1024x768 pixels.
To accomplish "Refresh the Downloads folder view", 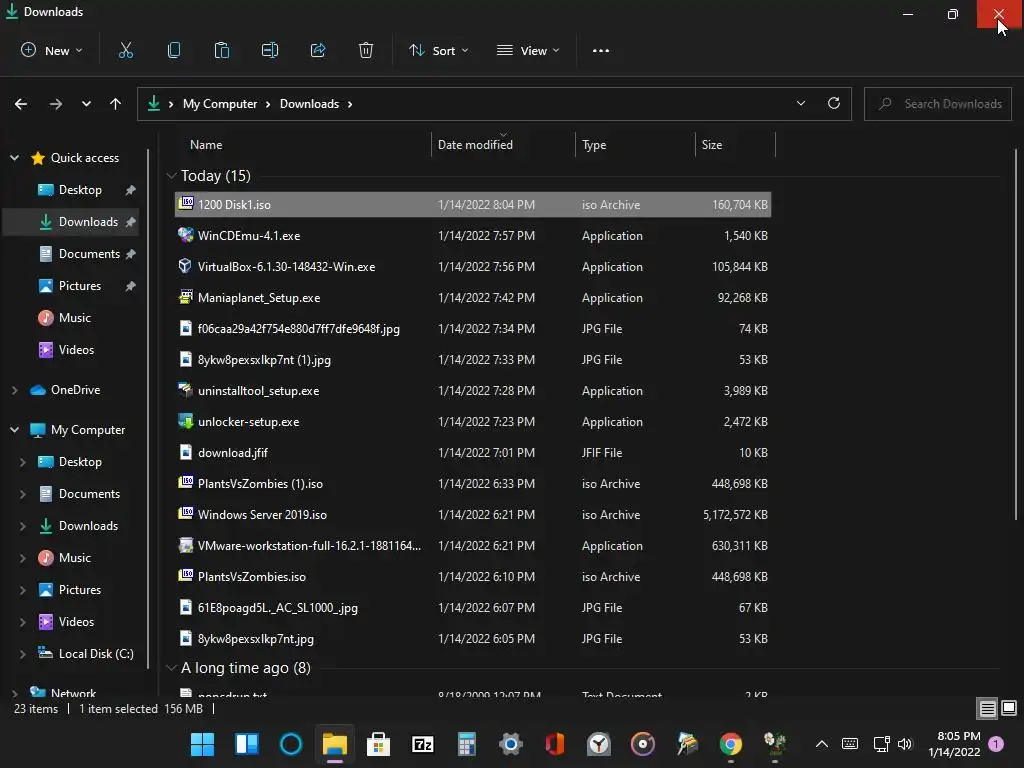I will [833, 103].
